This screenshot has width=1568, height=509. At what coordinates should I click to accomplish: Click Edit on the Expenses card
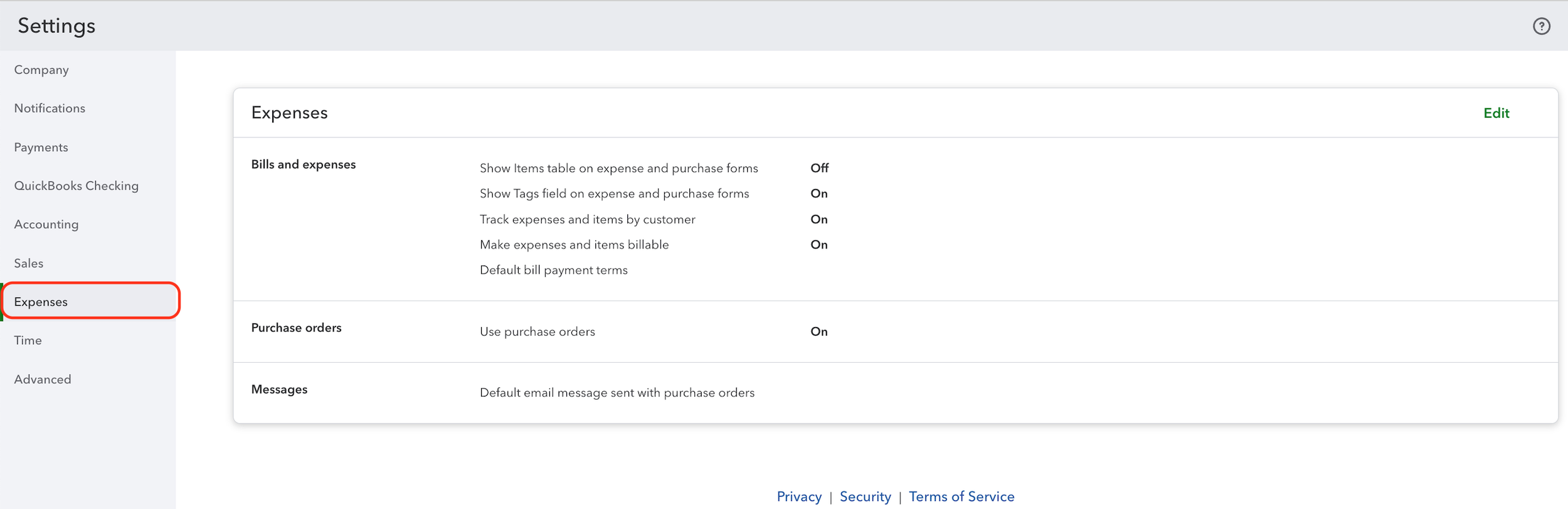click(1496, 113)
